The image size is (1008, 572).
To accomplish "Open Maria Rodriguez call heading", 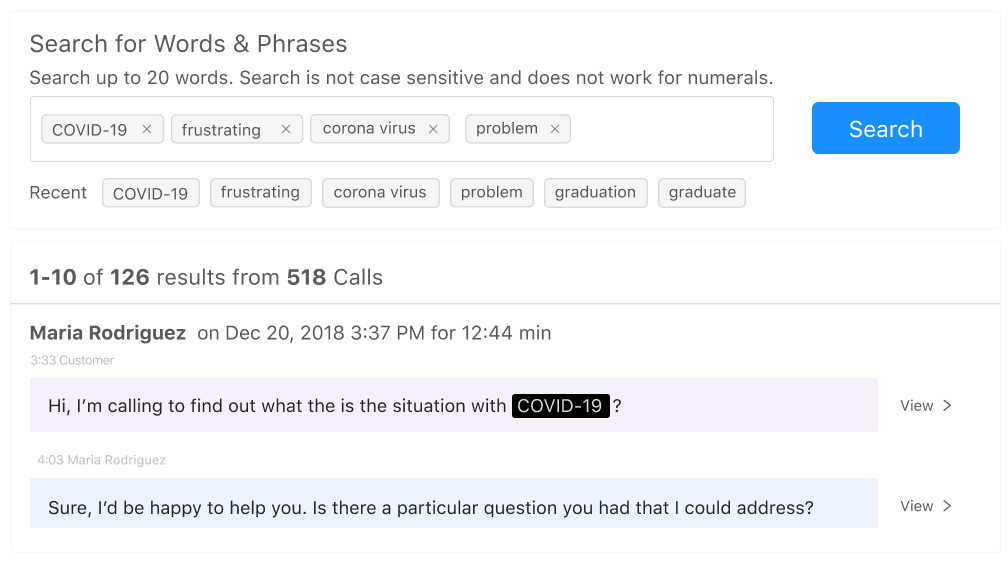I will [x=108, y=333].
